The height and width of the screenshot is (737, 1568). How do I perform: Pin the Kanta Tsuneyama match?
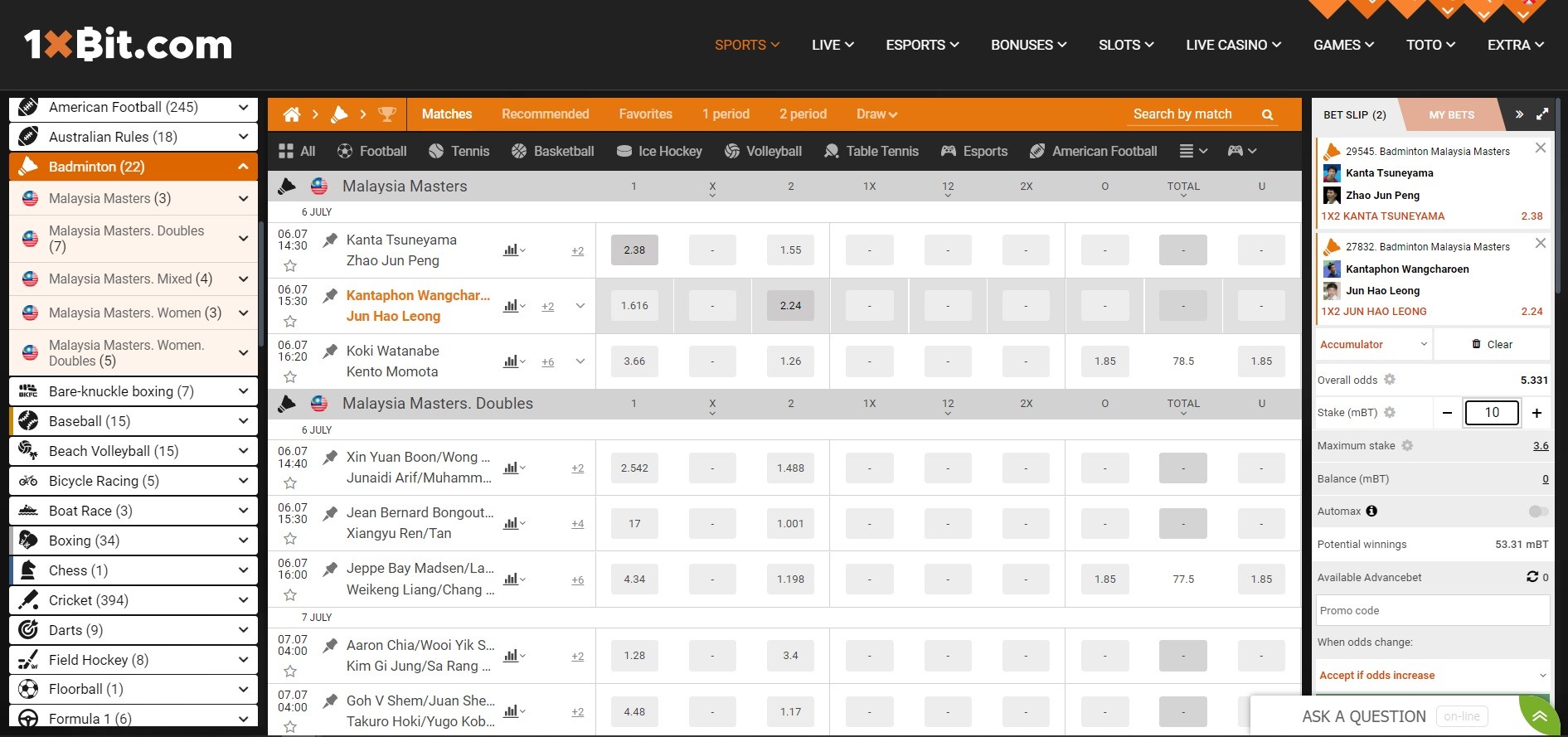330,240
